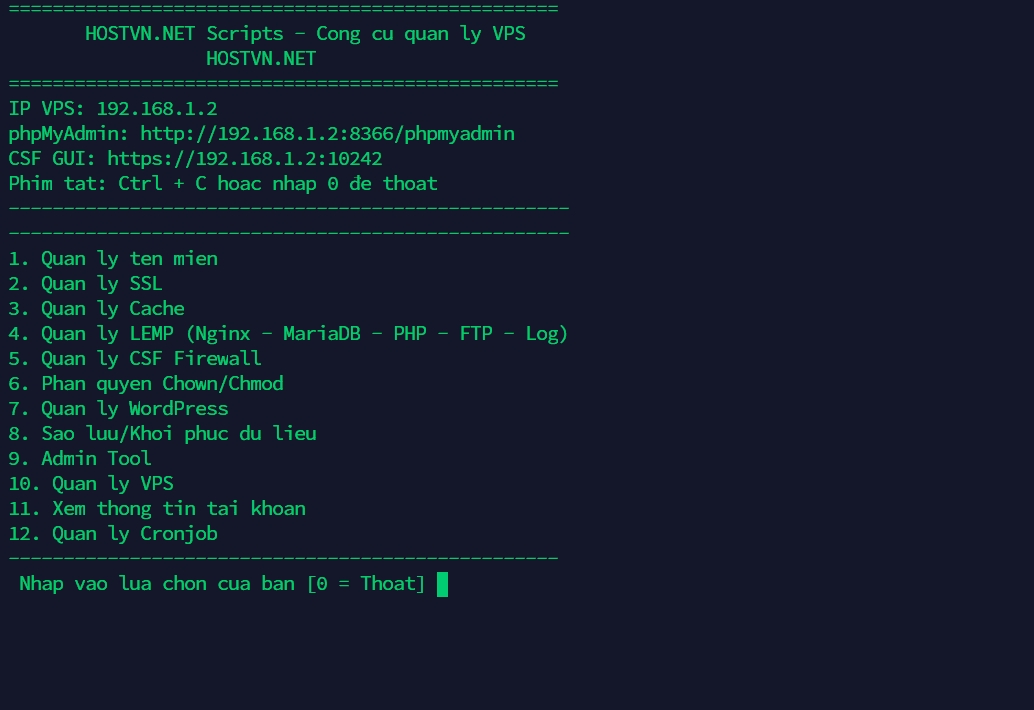Click the terminal cursor block at prompt
Screen dimensions: 1034x710
pyautogui.click(x=442, y=584)
